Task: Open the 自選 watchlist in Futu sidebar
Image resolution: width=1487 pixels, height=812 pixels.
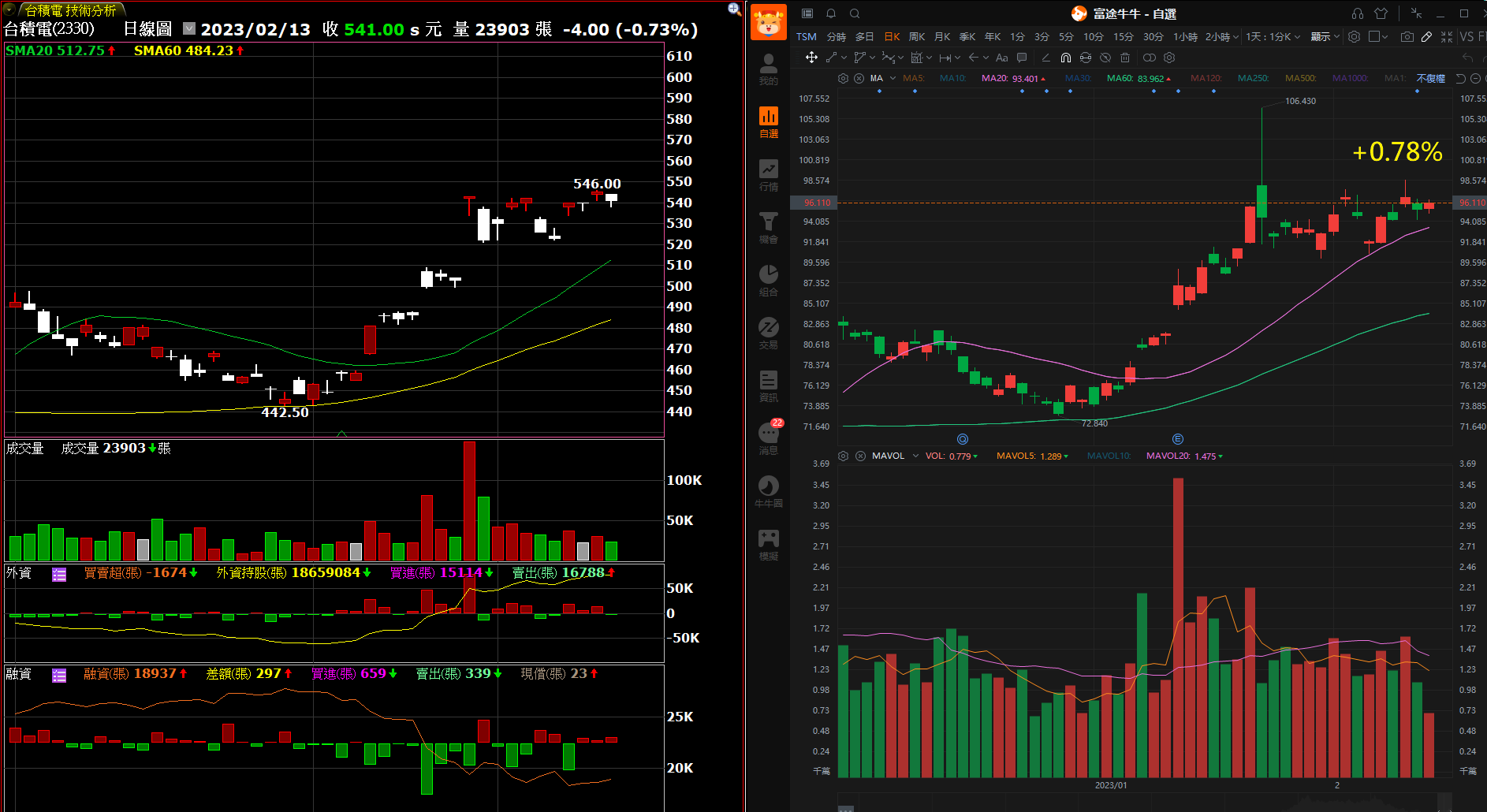Action: click(x=768, y=122)
